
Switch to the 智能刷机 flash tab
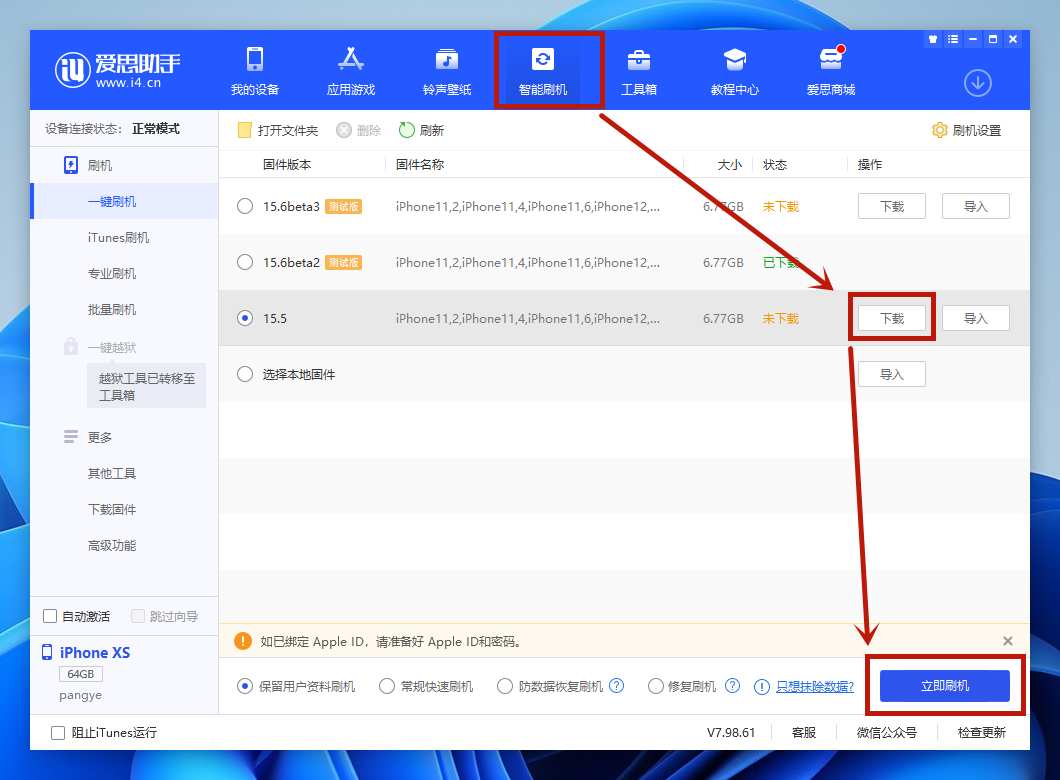tap(543, 71)
